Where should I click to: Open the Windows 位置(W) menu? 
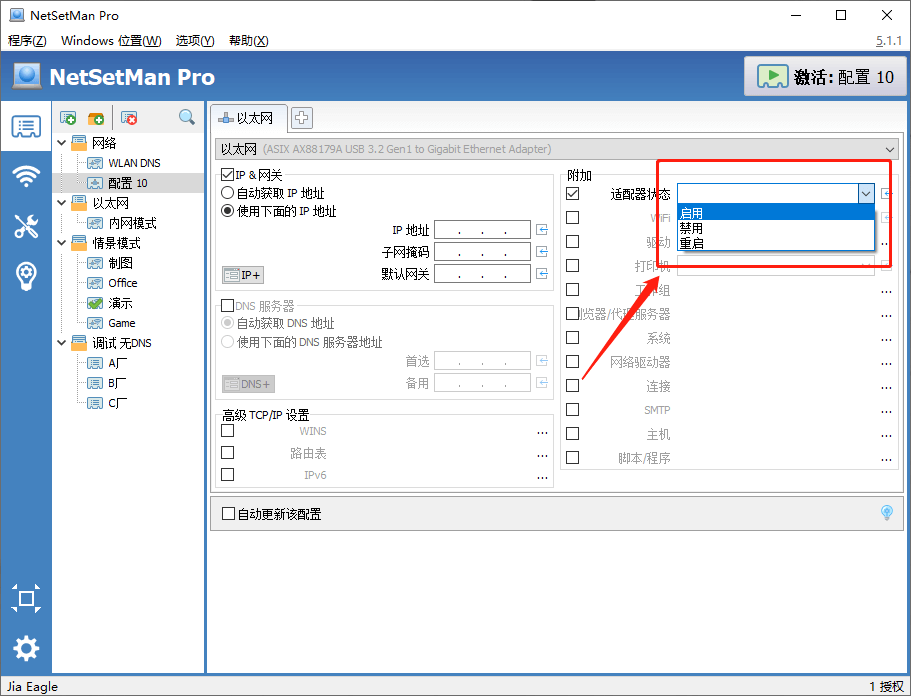pos(111,41)
